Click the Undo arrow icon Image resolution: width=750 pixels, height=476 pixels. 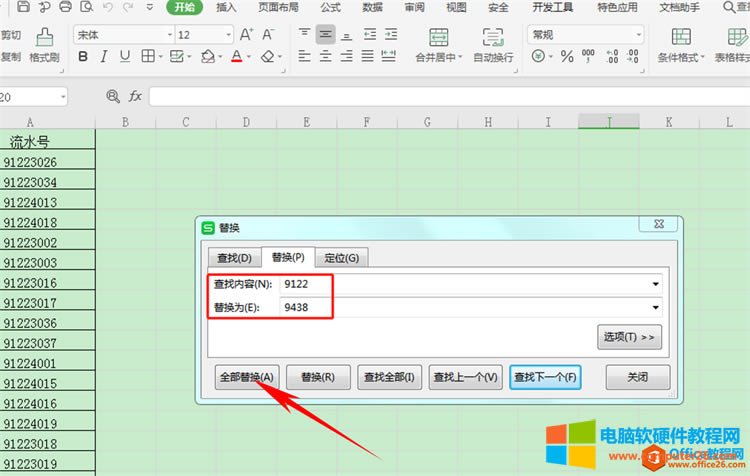(x=108, y=7)
